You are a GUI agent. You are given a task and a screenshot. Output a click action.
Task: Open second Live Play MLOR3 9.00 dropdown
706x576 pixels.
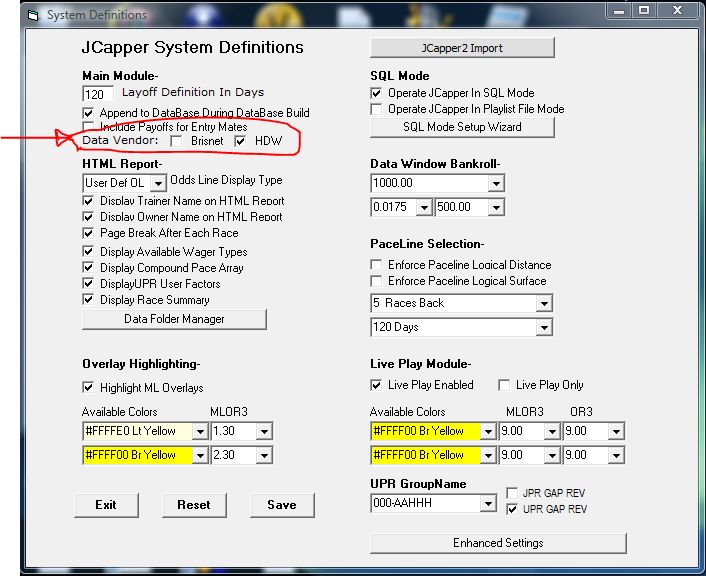pyautogui.click(x=552, y=455)
